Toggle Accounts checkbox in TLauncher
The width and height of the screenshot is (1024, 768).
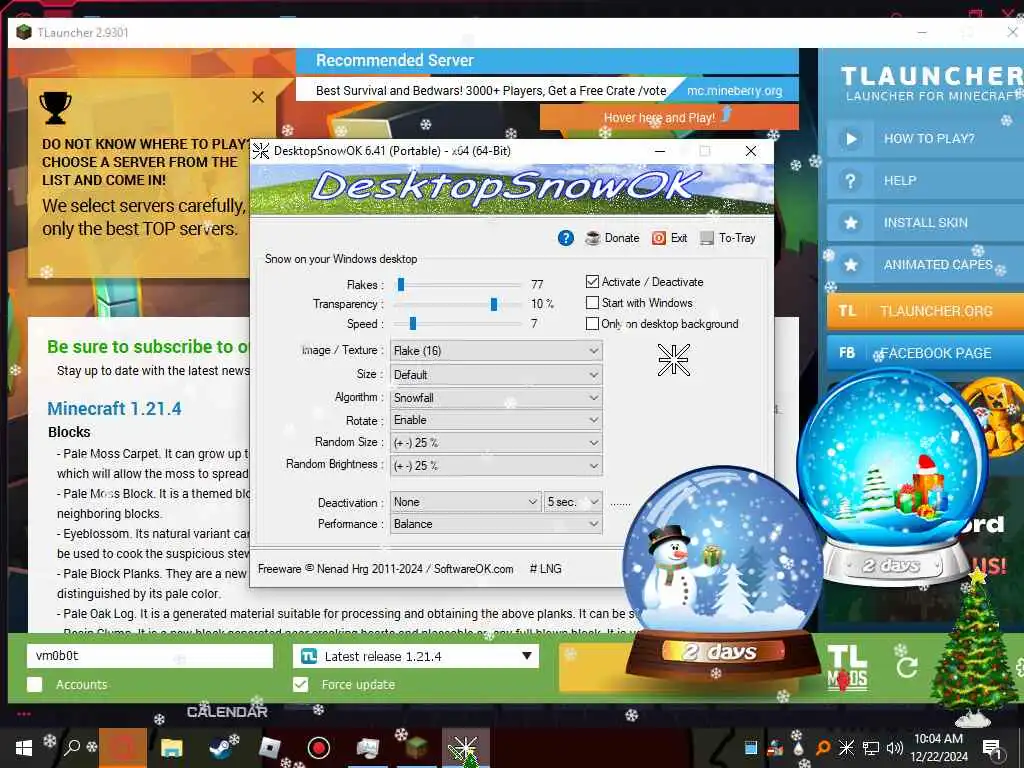point(35,684)
